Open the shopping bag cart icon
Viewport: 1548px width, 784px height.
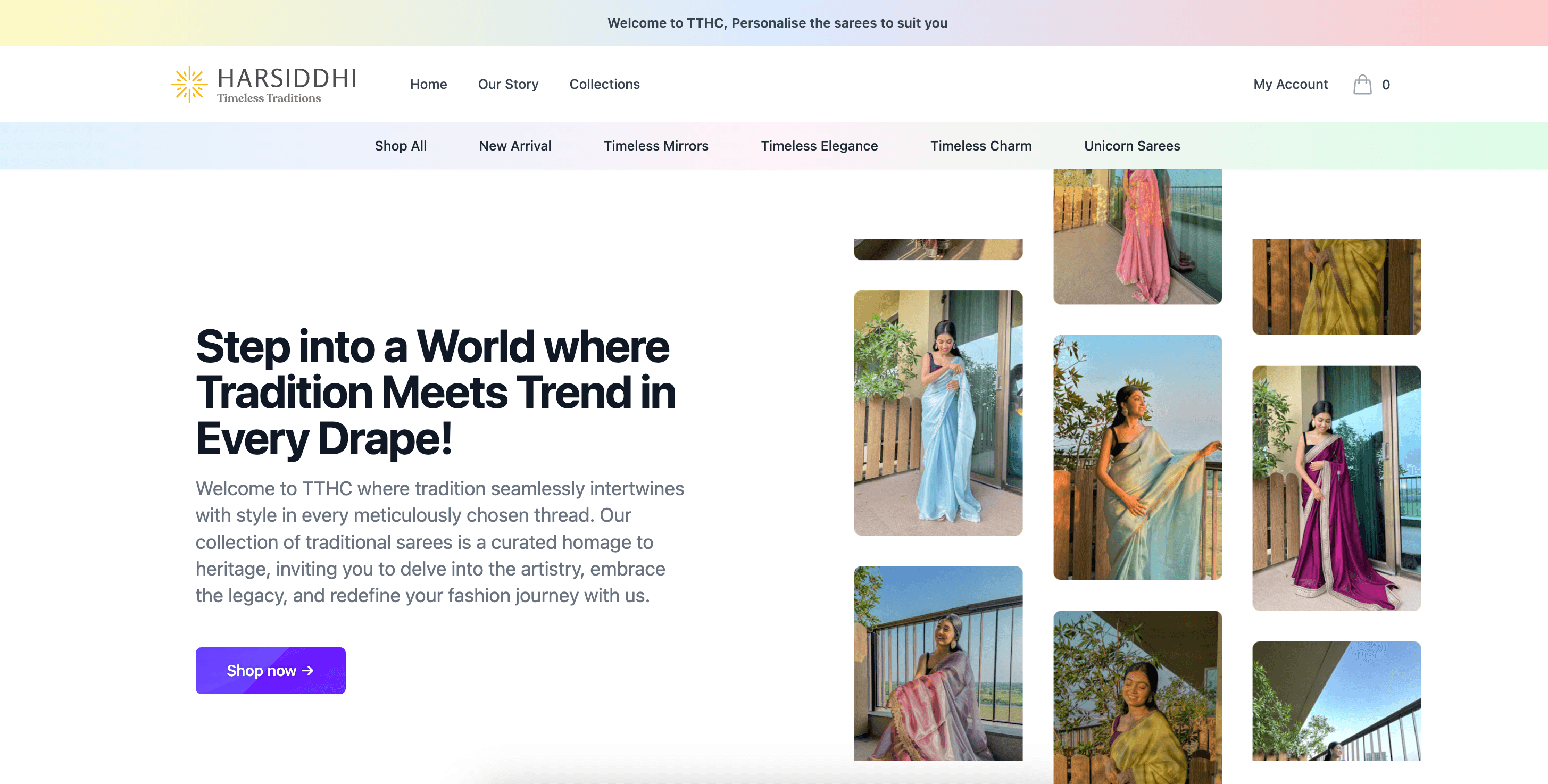(x=1362, y=85)
